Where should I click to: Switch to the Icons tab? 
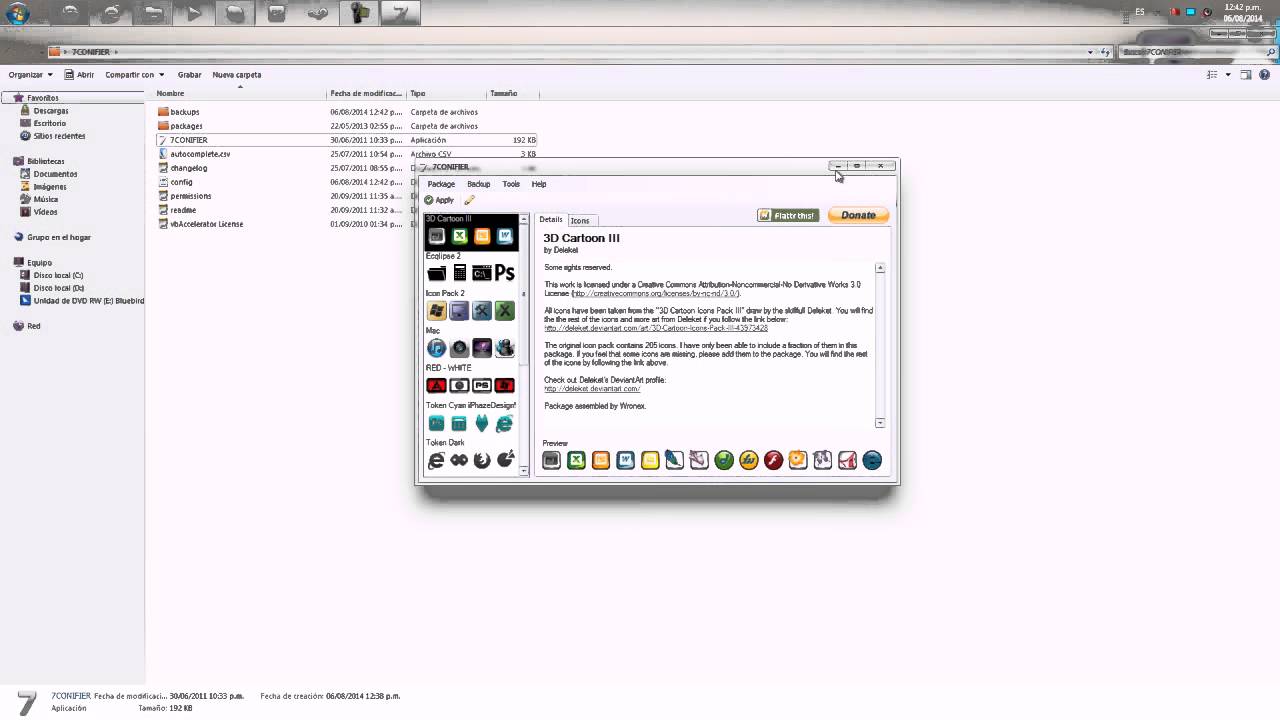click(x=580, y=220)
